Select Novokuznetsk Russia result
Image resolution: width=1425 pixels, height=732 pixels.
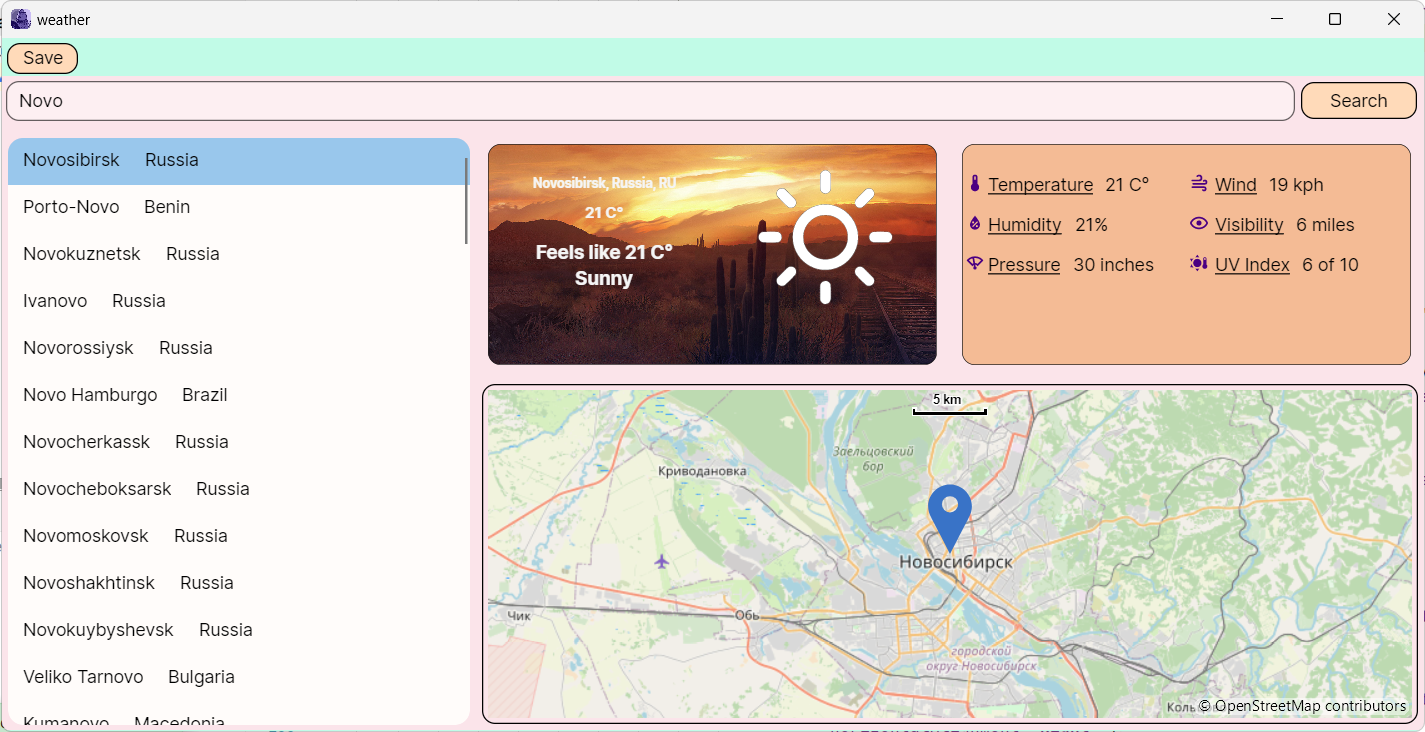tap(238, 254)
